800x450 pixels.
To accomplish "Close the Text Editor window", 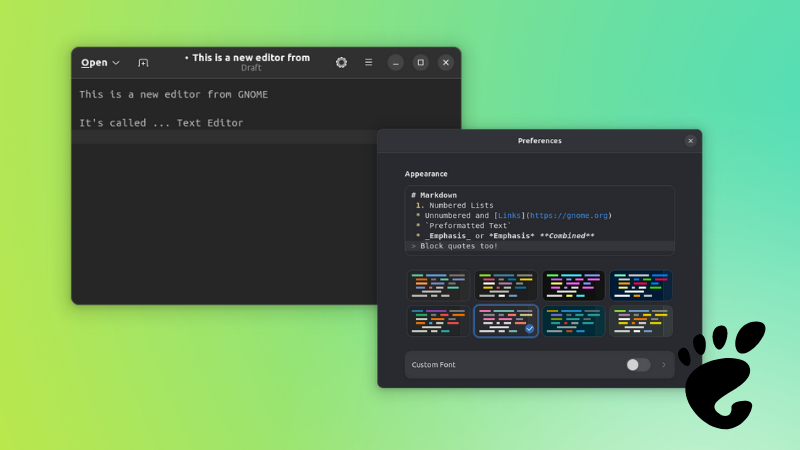I will (445, 62).
